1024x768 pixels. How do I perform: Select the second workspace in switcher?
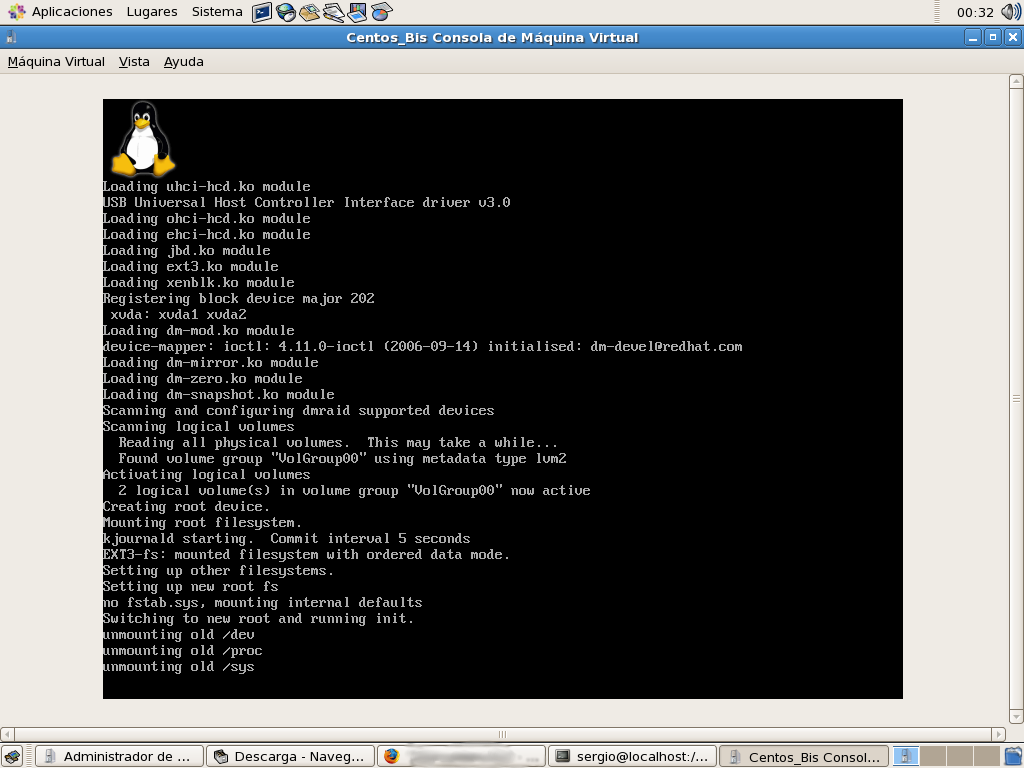[933, 756]
